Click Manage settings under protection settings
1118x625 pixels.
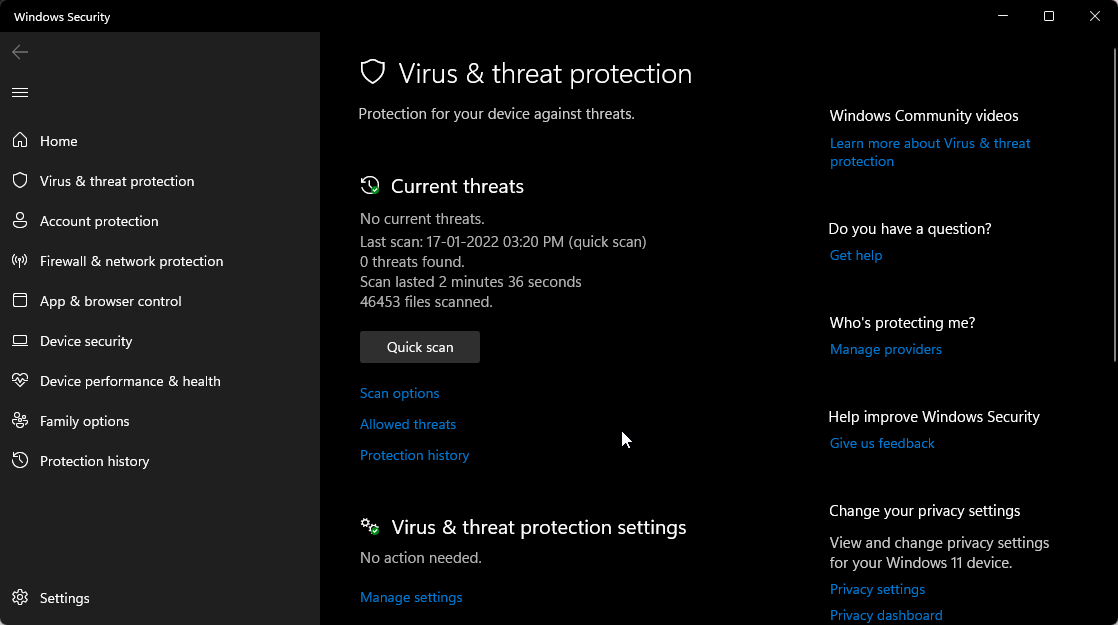click(411, 597)
